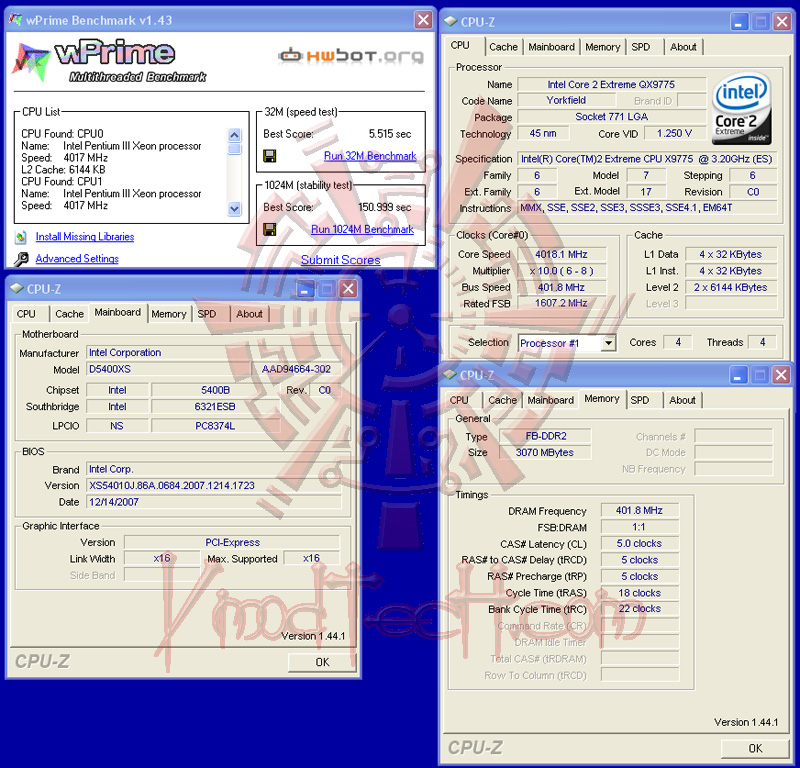Viewport: 800px width, 768px height.
Task: Select SPD tab in the Mainboard CPU-Z window
Action: (x=207, y=314)
